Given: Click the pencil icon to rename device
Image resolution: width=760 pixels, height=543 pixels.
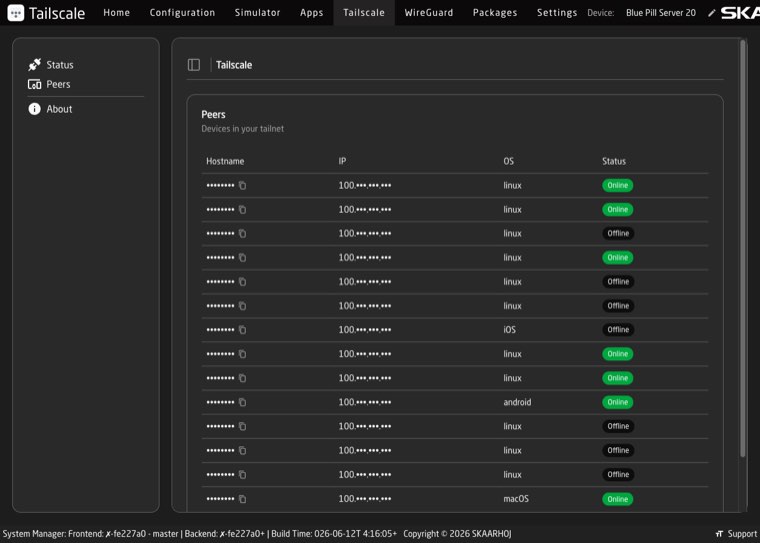Looking at the screenshot, I should tap(712, 13).
